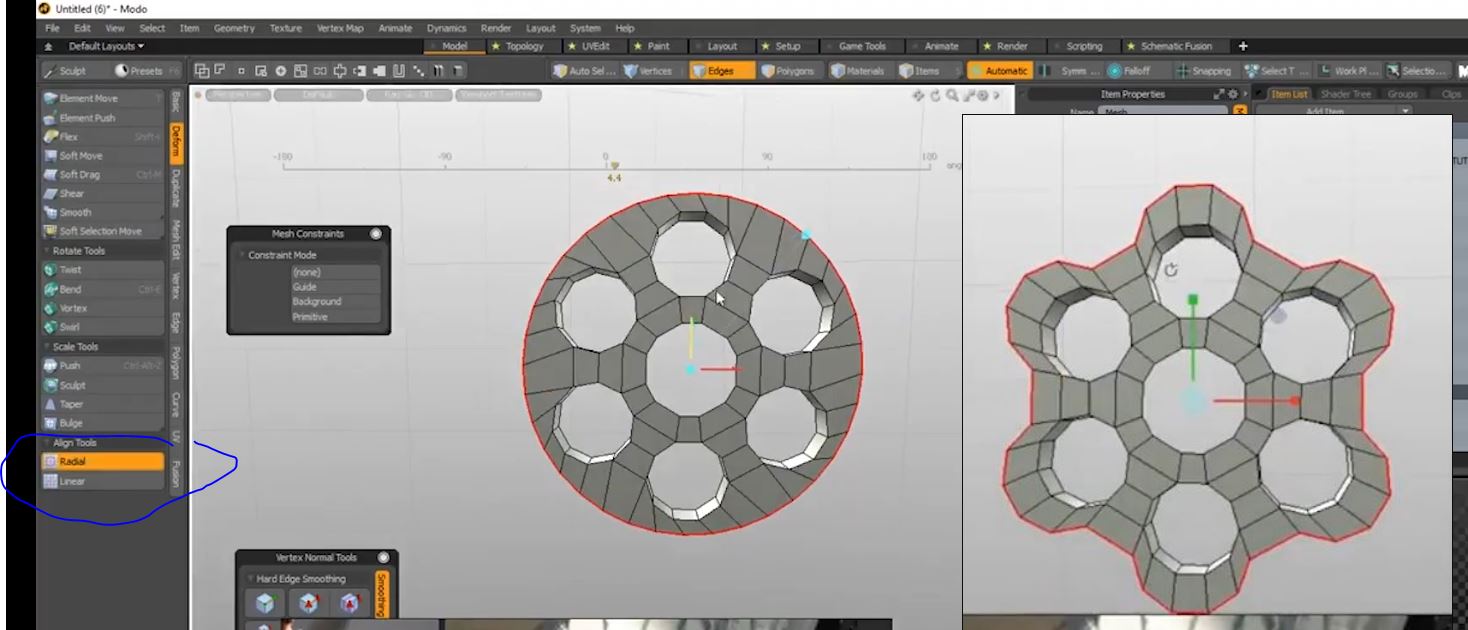Viewport: 1468px width, 630px height.
Task: Collapse the Constraint Mode section
Action: (x=241, y=255)
